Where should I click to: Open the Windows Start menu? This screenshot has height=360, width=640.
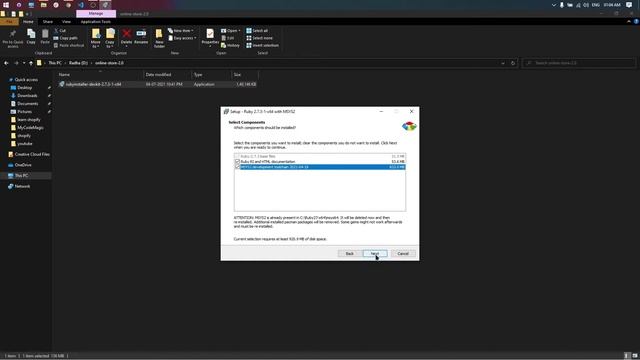(6, 5)
